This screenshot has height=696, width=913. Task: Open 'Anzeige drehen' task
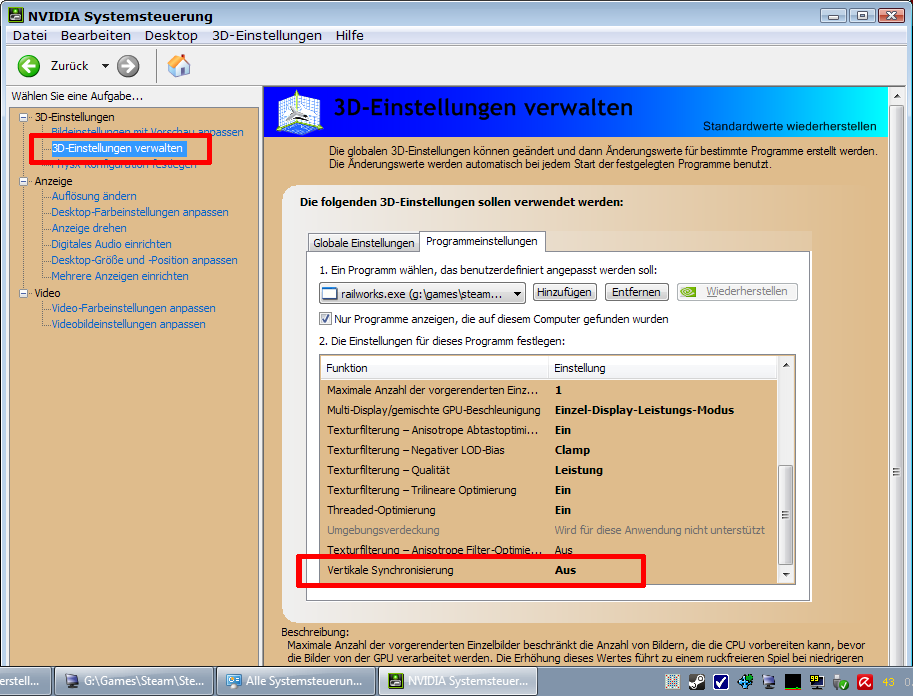(89, 228)
